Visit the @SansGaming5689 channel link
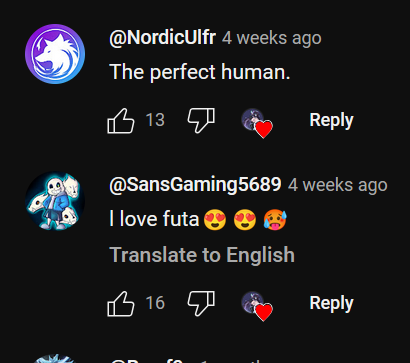 coord(195,185)
